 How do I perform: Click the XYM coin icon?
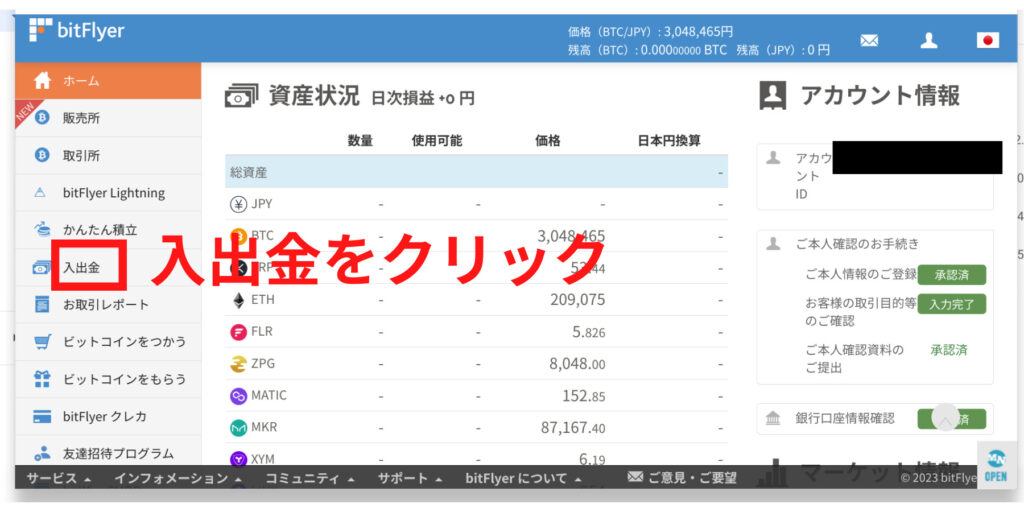point(238,459)
